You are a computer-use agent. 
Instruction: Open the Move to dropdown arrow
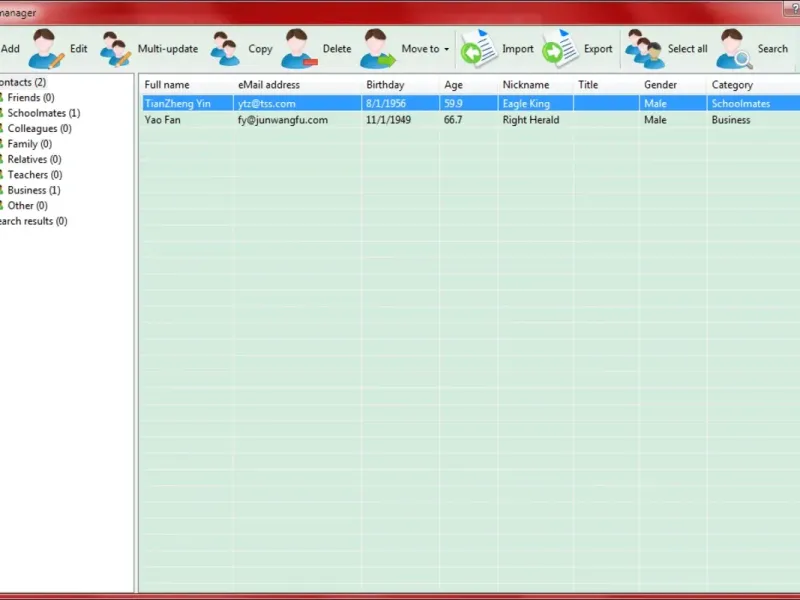tap(446, 49)
